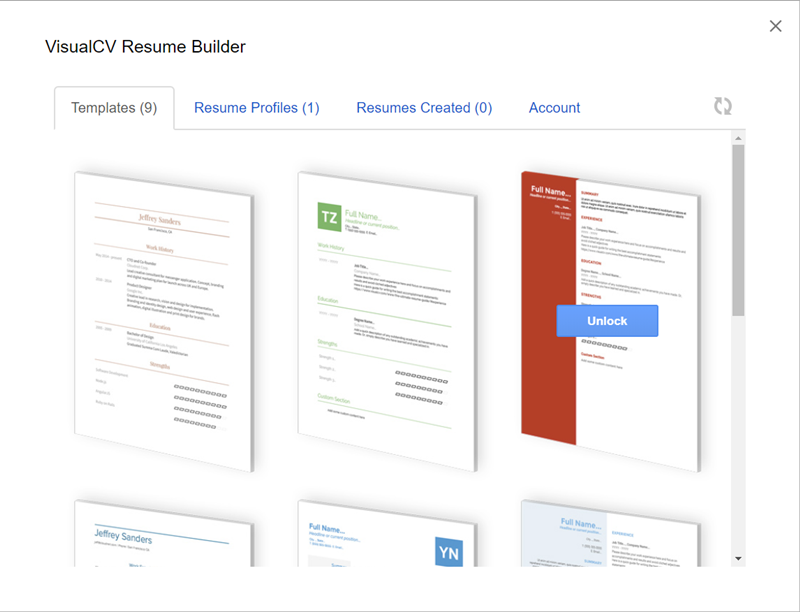Screen dimensions: 800x612
Task: Go to the Account tab
Action: [554, 108]
